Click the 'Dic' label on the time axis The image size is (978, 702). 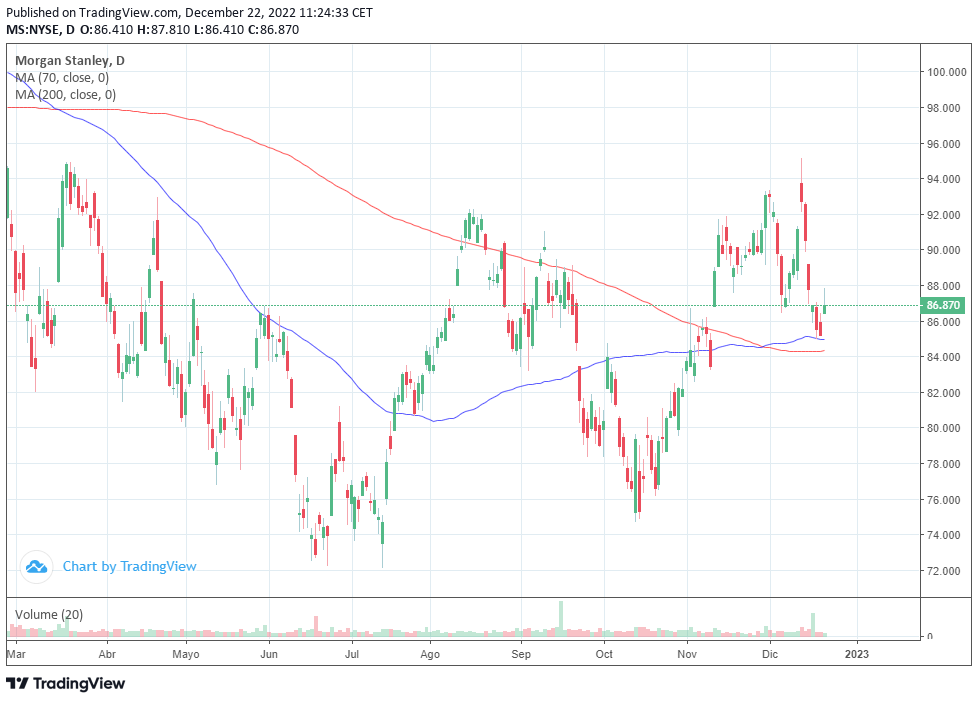(770, 654)
